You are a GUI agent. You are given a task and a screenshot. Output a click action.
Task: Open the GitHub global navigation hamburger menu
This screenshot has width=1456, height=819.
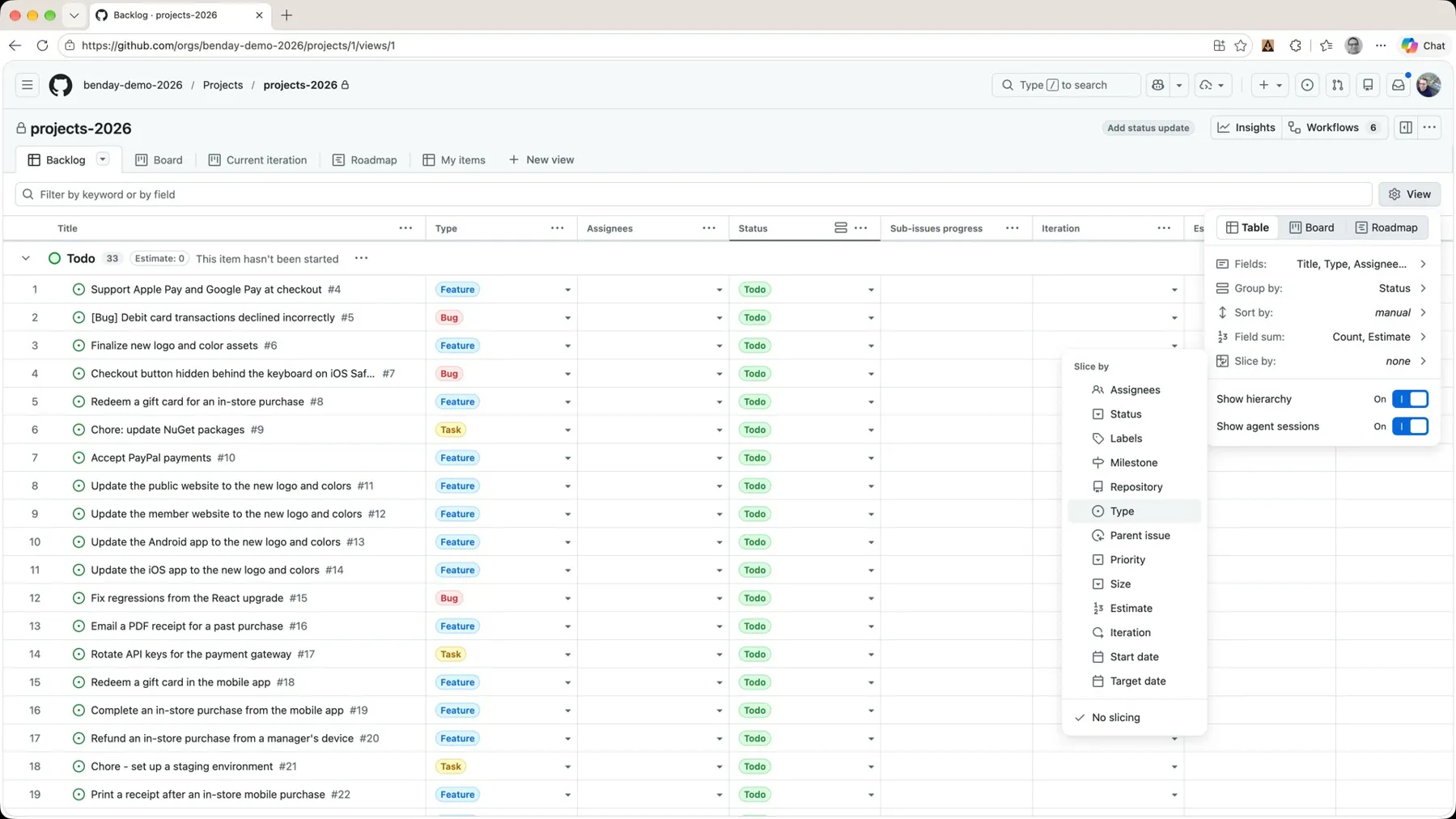tap(27, 85)
